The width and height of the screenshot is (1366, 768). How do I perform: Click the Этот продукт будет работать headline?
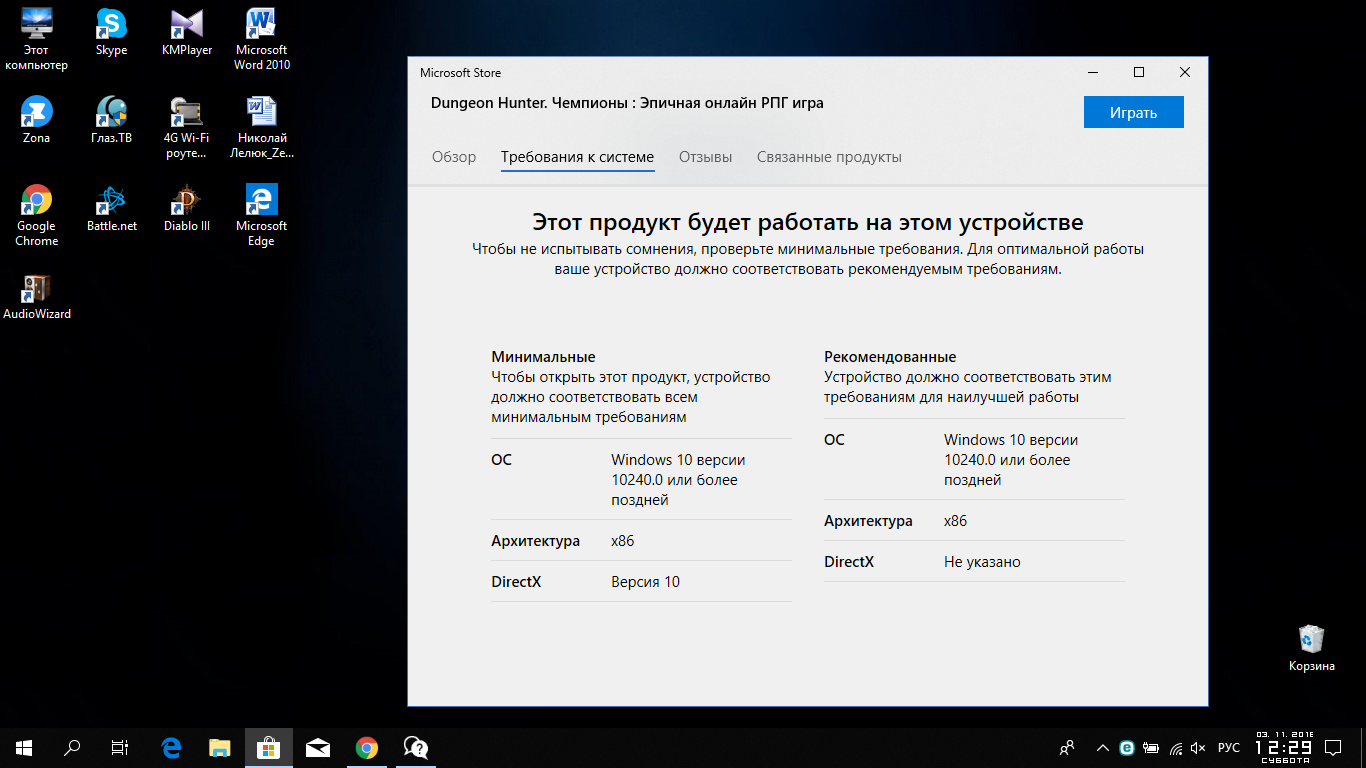(x=808, y=222)
